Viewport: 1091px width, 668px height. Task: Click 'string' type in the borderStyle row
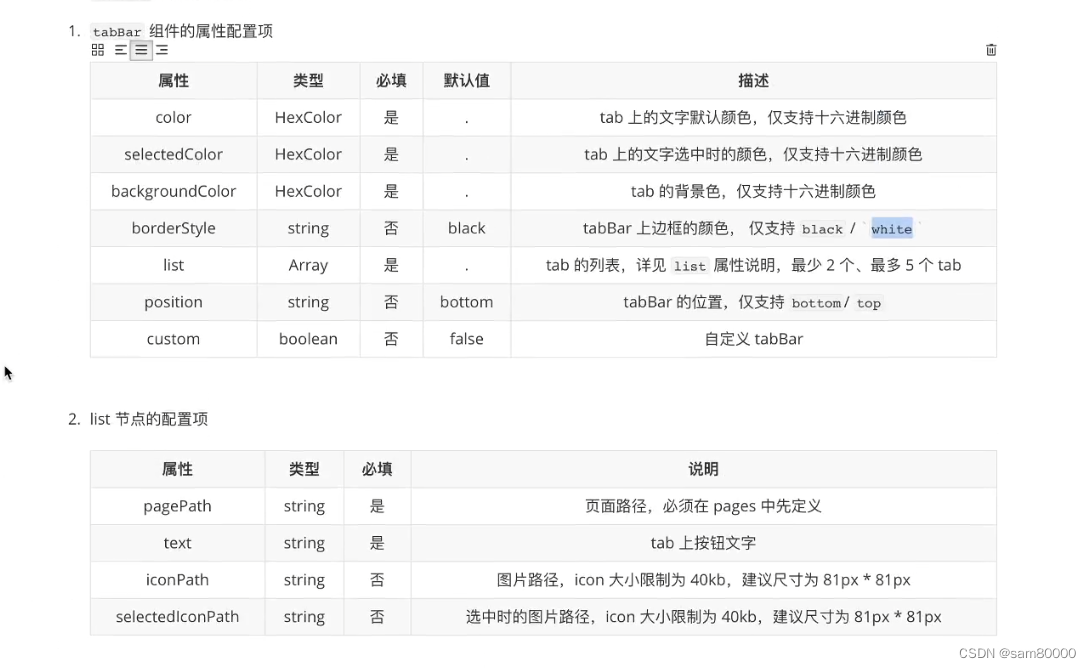pyautogui.click(x=308, y=228)
